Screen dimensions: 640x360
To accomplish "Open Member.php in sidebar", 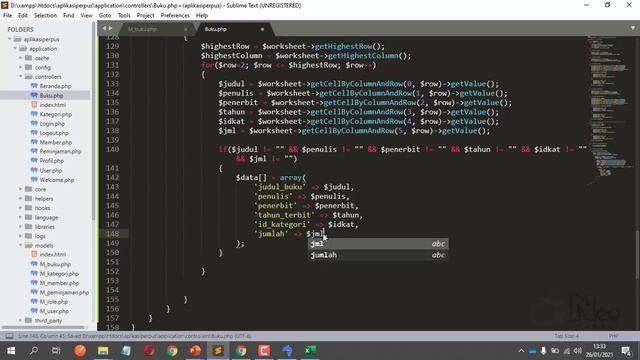I will 56,142.
